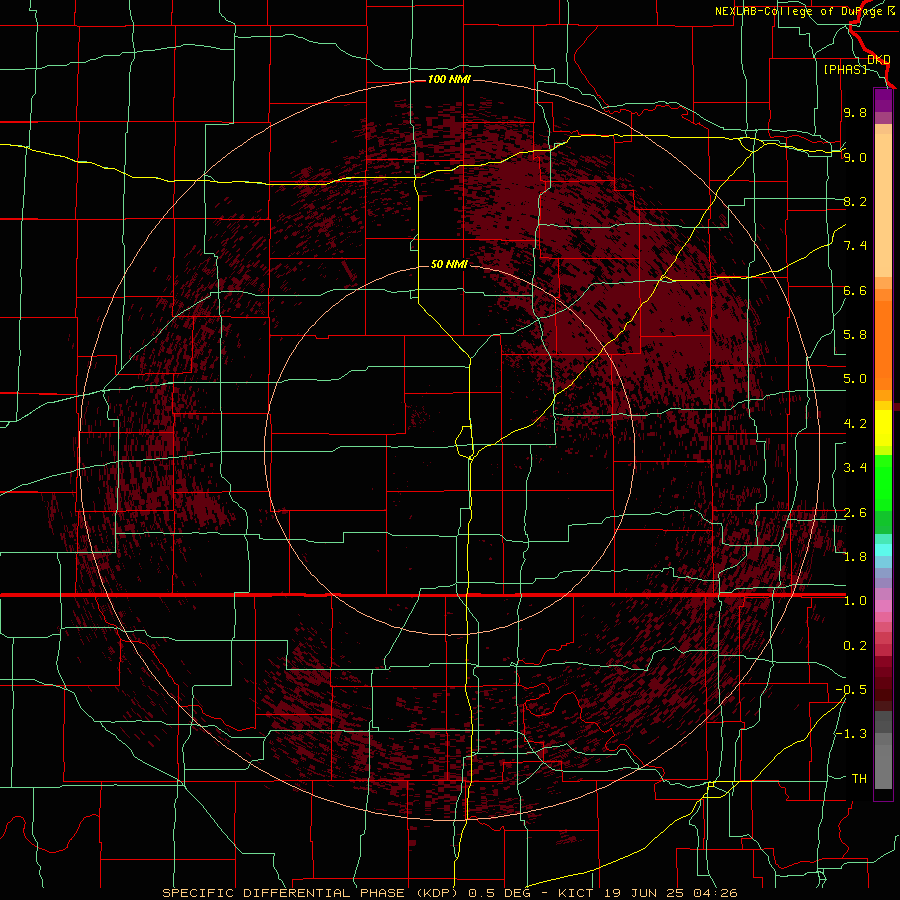The image size is (900, 900).
Task: Click the yellow segment of the color bar
Action: (883, 428)
